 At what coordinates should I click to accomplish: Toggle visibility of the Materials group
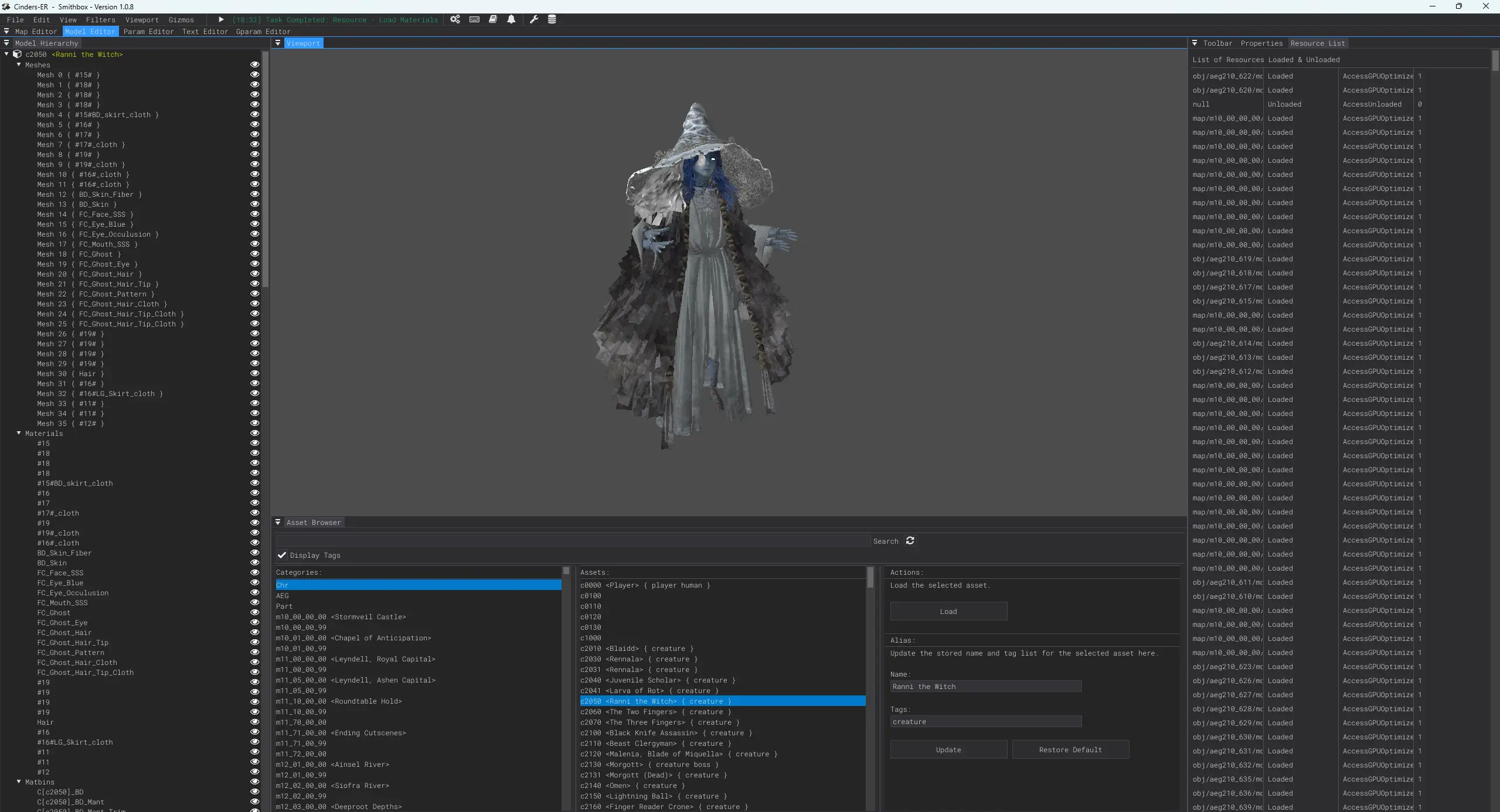pyautogui.click(x=254, y=433)
